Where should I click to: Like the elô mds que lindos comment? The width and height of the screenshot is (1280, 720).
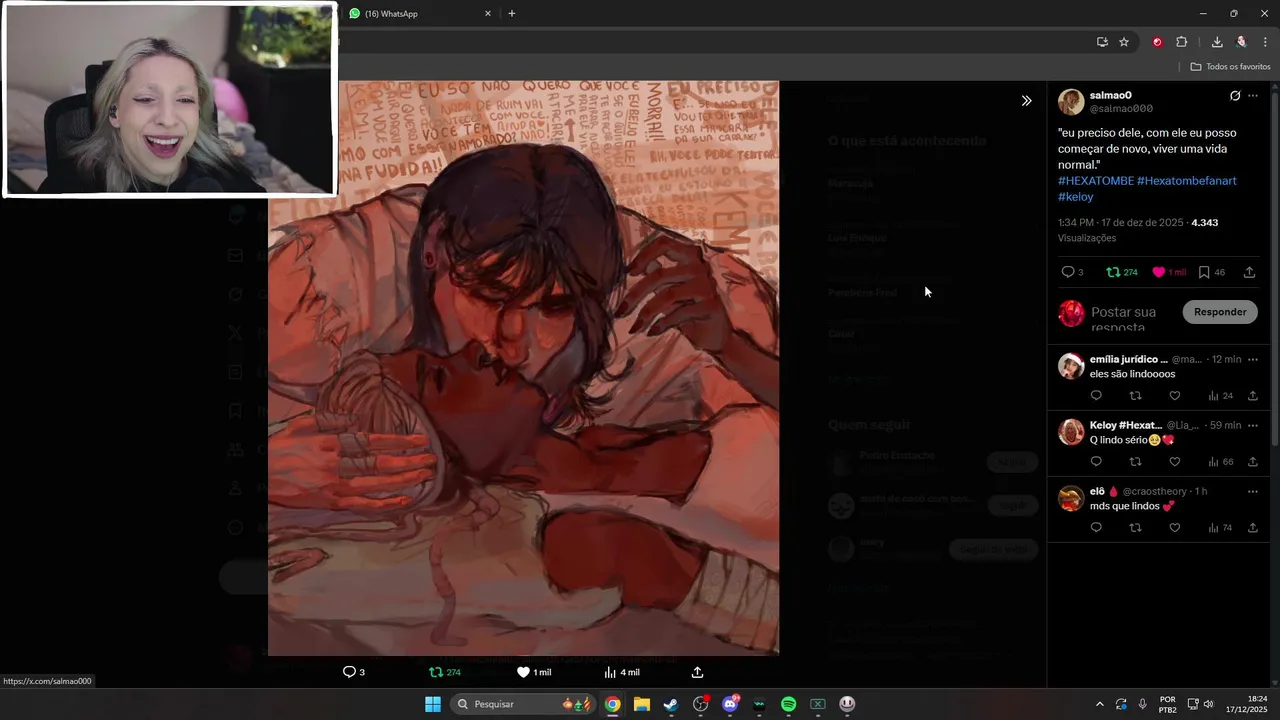click(1175, 528)
